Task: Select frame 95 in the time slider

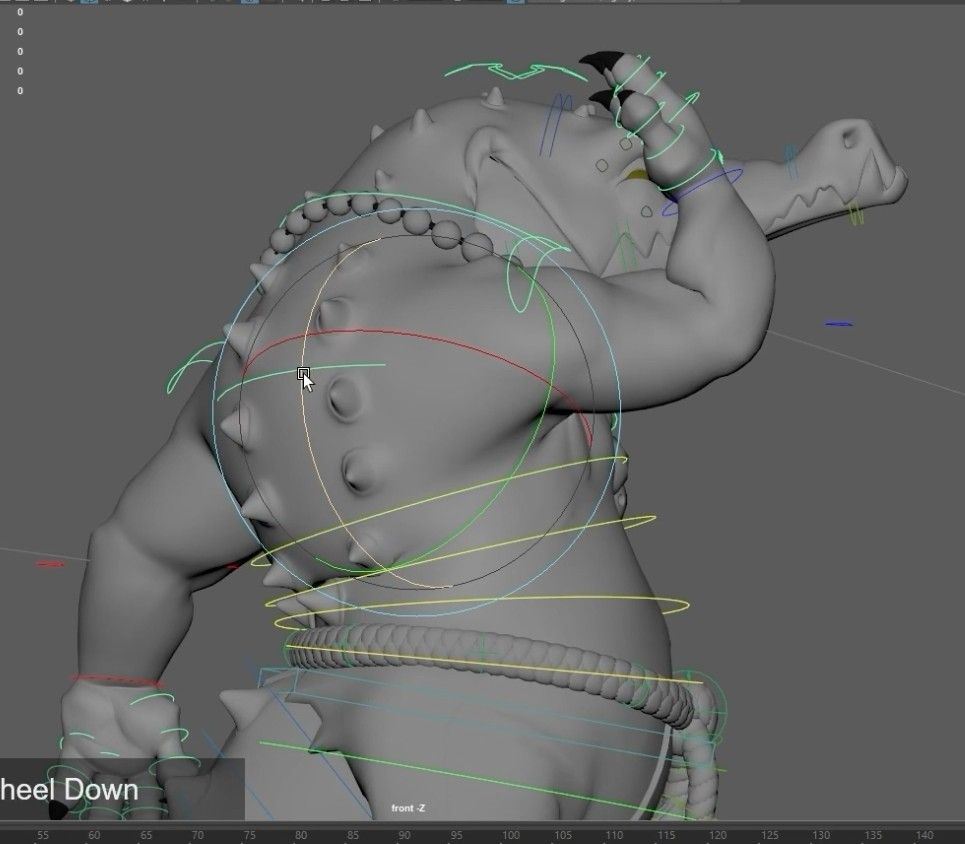Action: coord(456,835)
